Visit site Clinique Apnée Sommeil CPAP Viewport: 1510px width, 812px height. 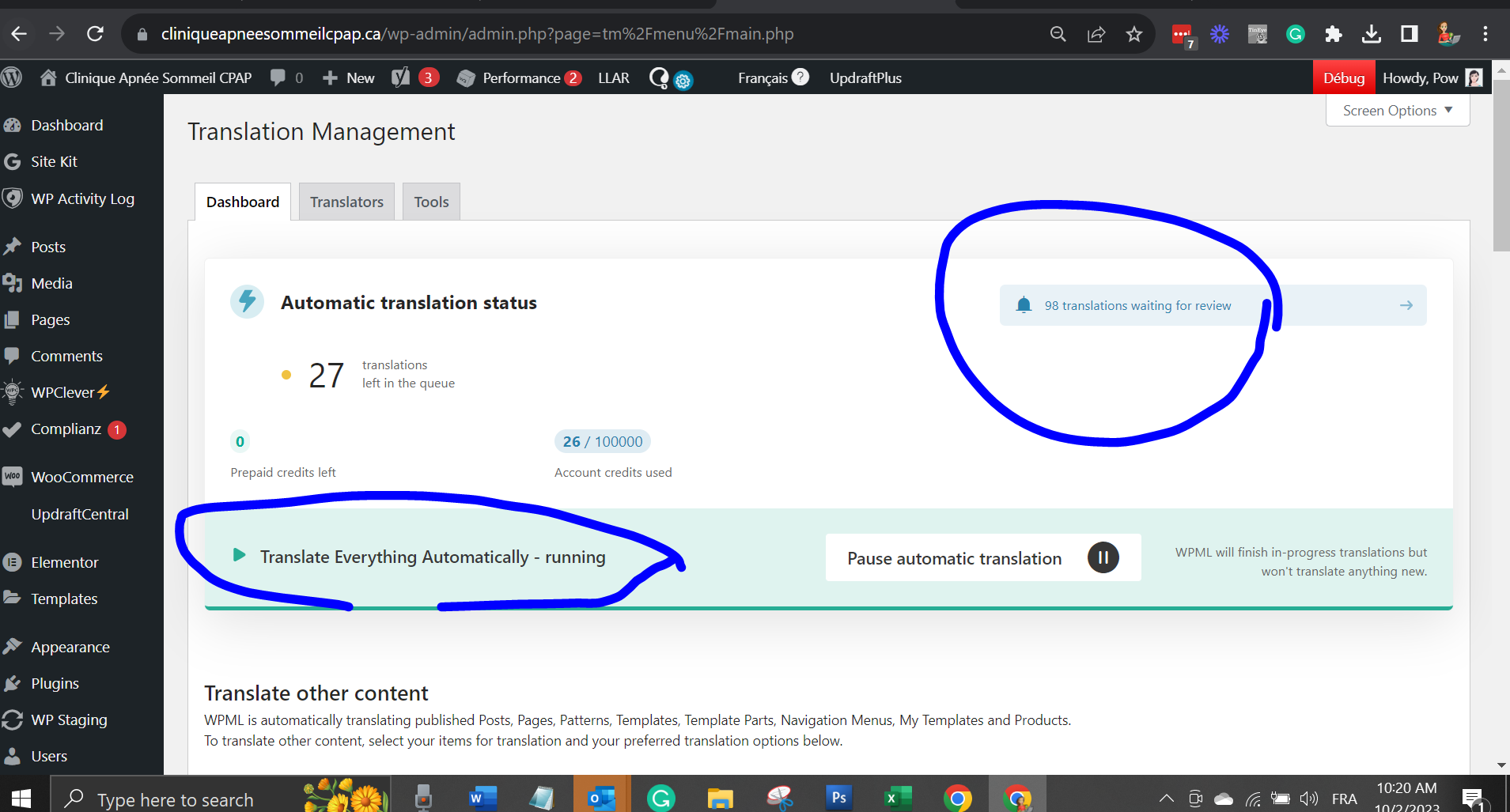click(146, 77)
